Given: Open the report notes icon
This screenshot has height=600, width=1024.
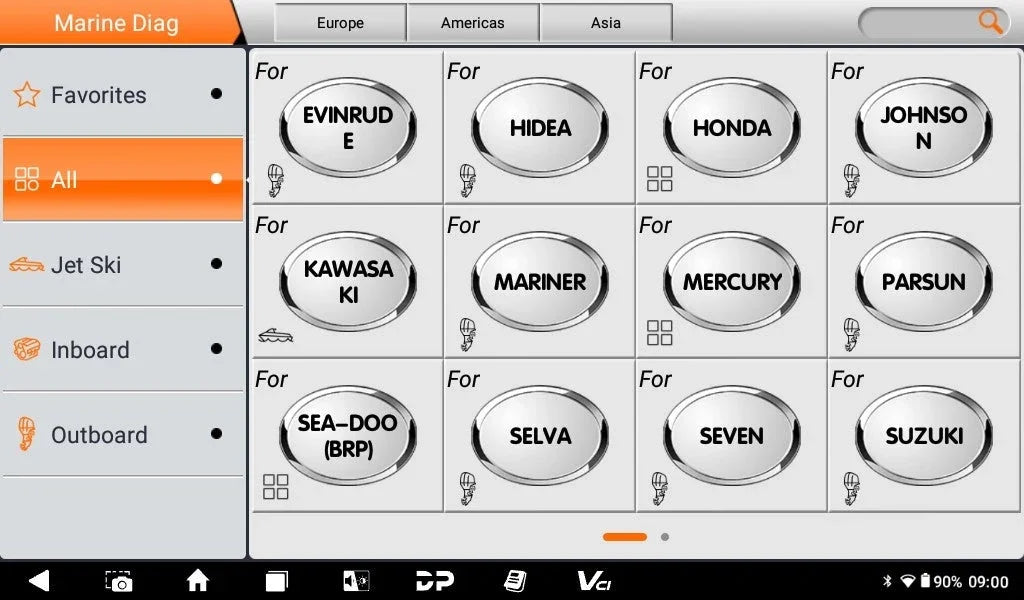Looking at the screenshot, I should coord(515,581).
